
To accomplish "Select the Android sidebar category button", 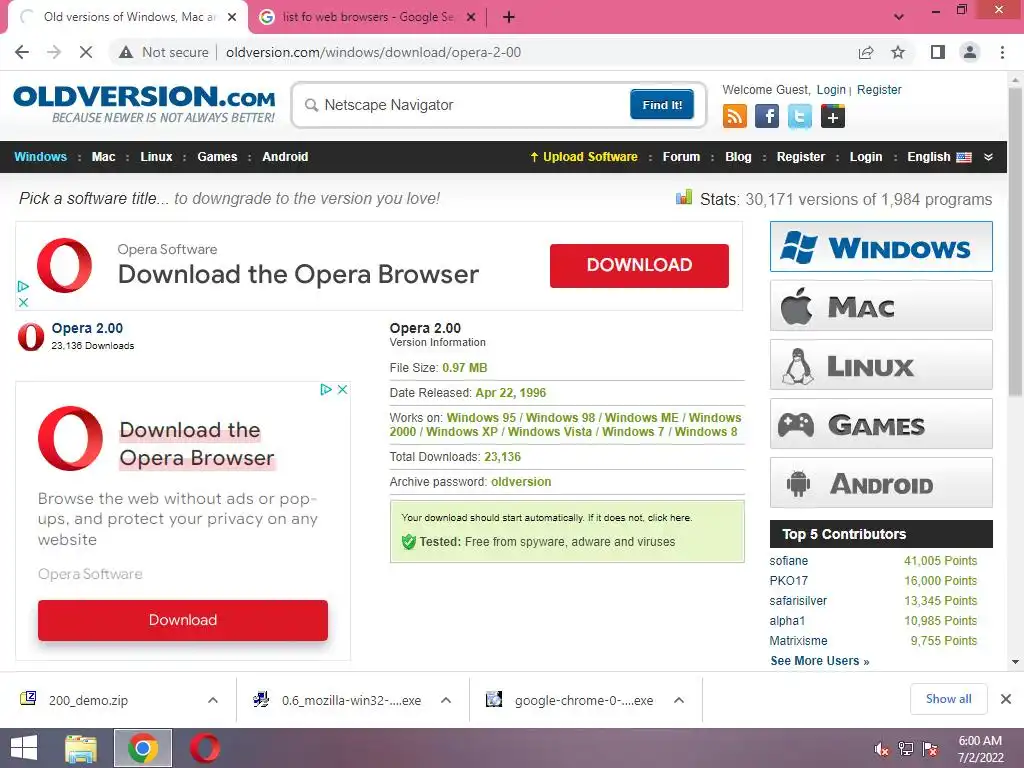I will tap(881, 483).
